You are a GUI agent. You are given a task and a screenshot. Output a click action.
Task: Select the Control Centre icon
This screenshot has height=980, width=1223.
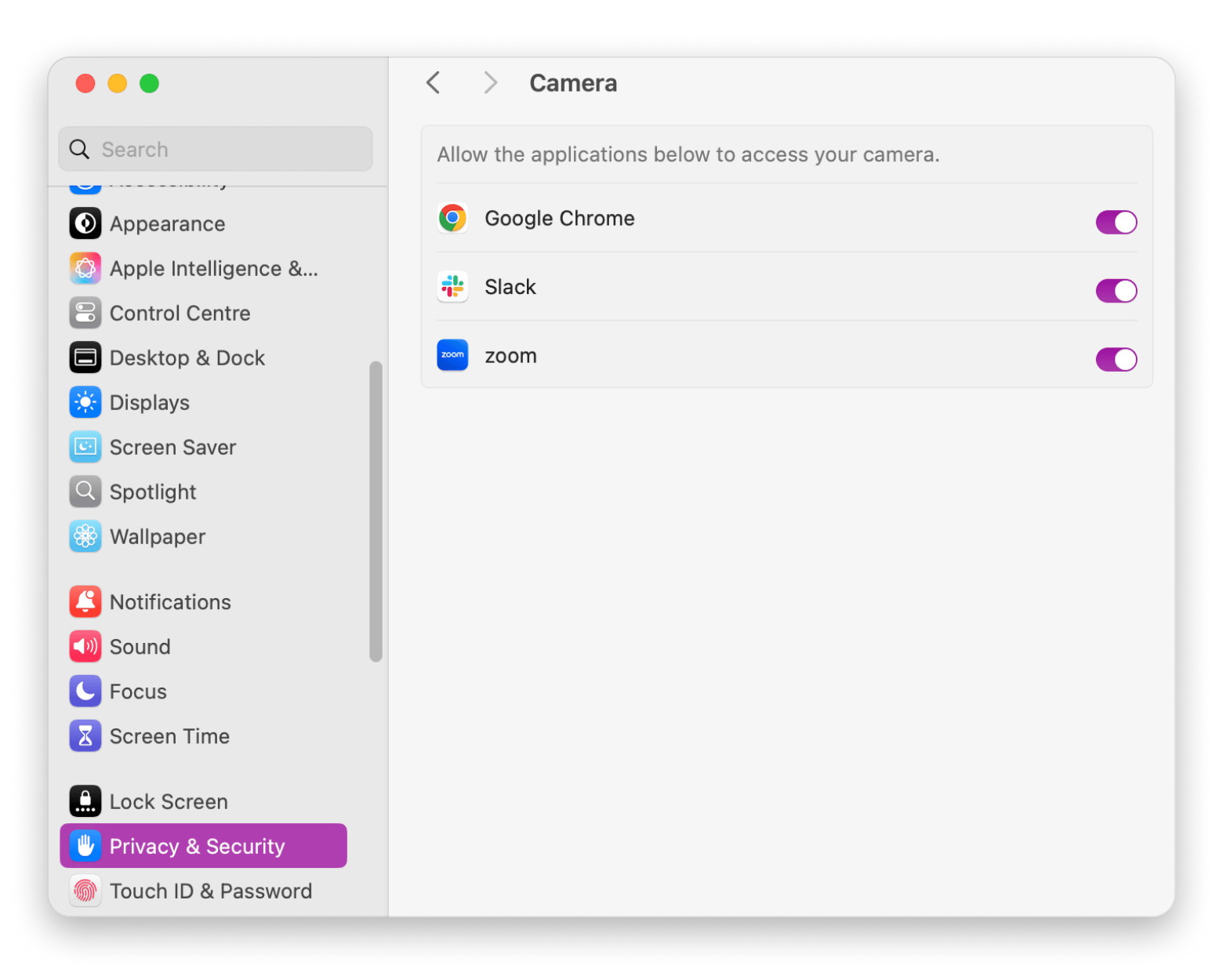coord(85,313)
